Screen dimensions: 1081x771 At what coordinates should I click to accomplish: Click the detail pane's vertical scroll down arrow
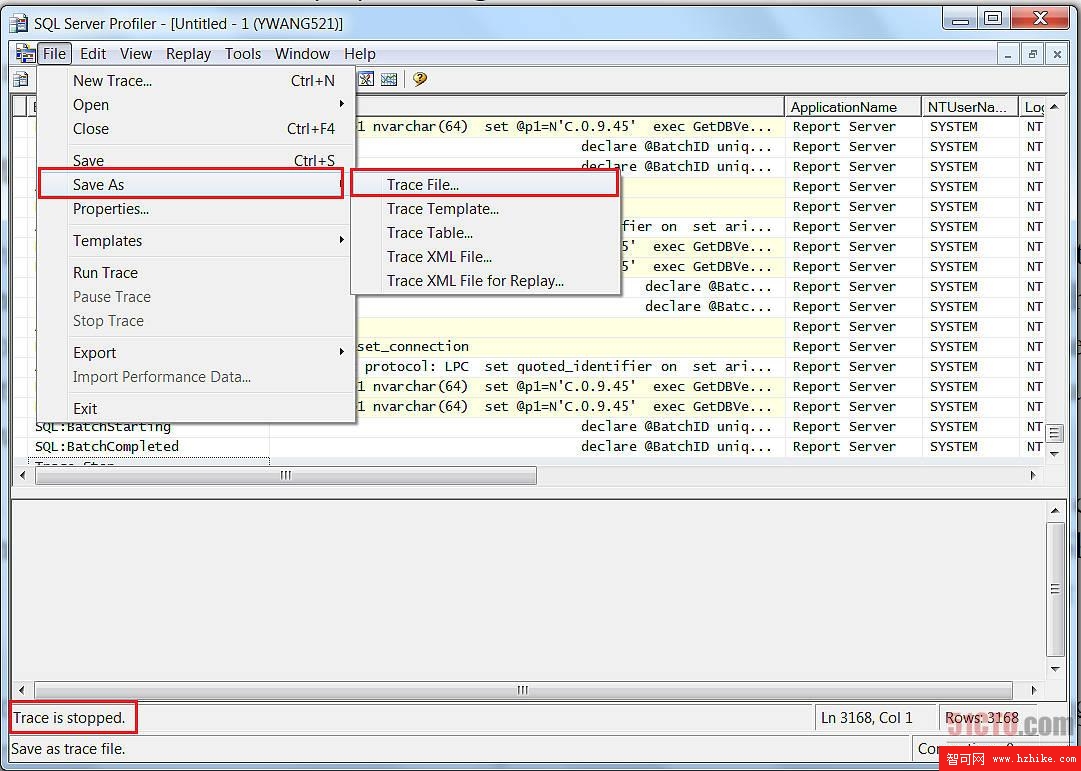point(1055,668)
